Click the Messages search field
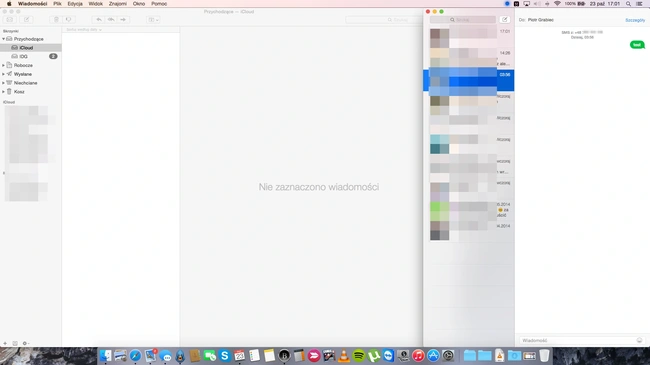 [463, 19]
